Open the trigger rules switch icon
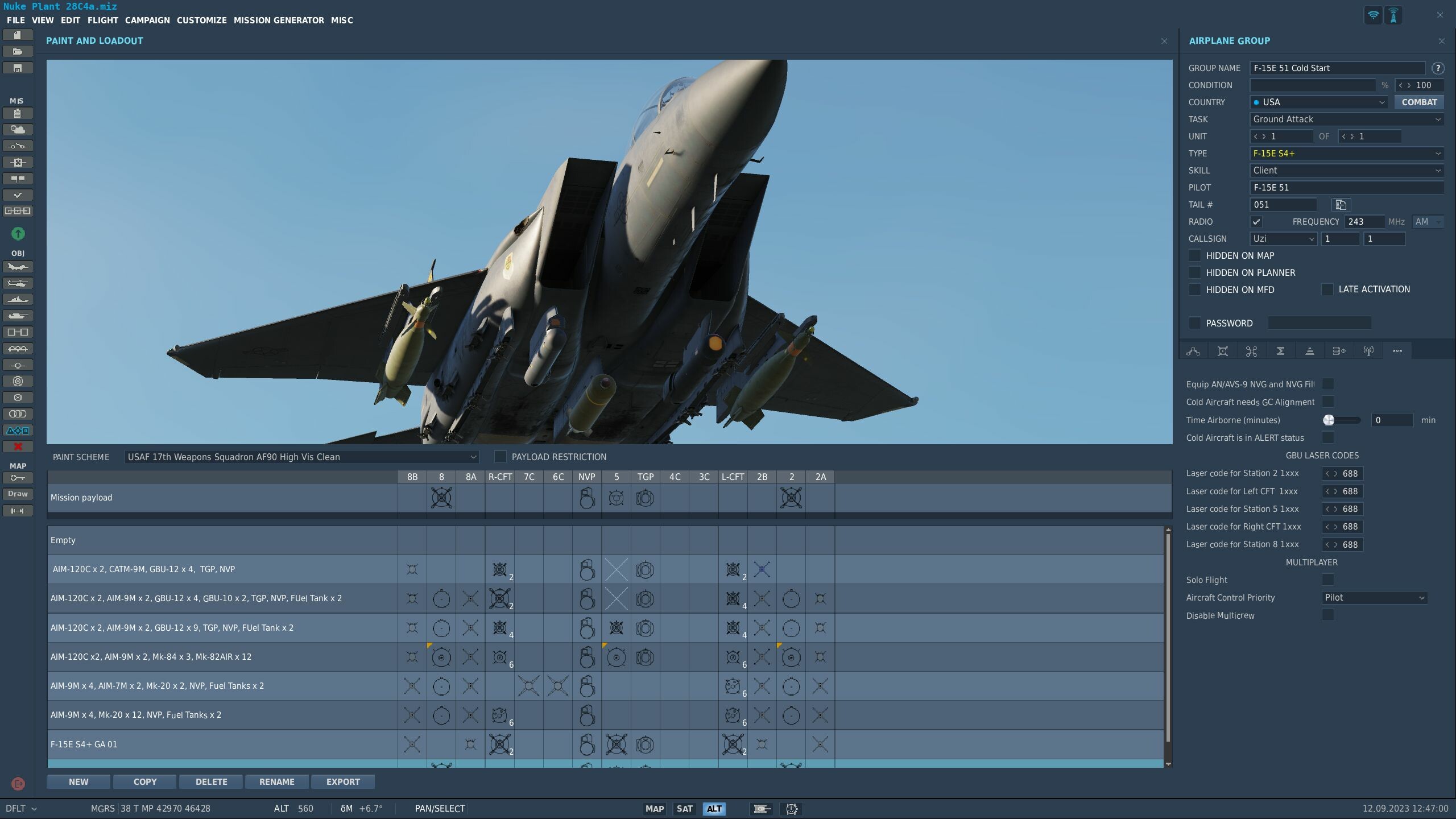 [18, 146]
